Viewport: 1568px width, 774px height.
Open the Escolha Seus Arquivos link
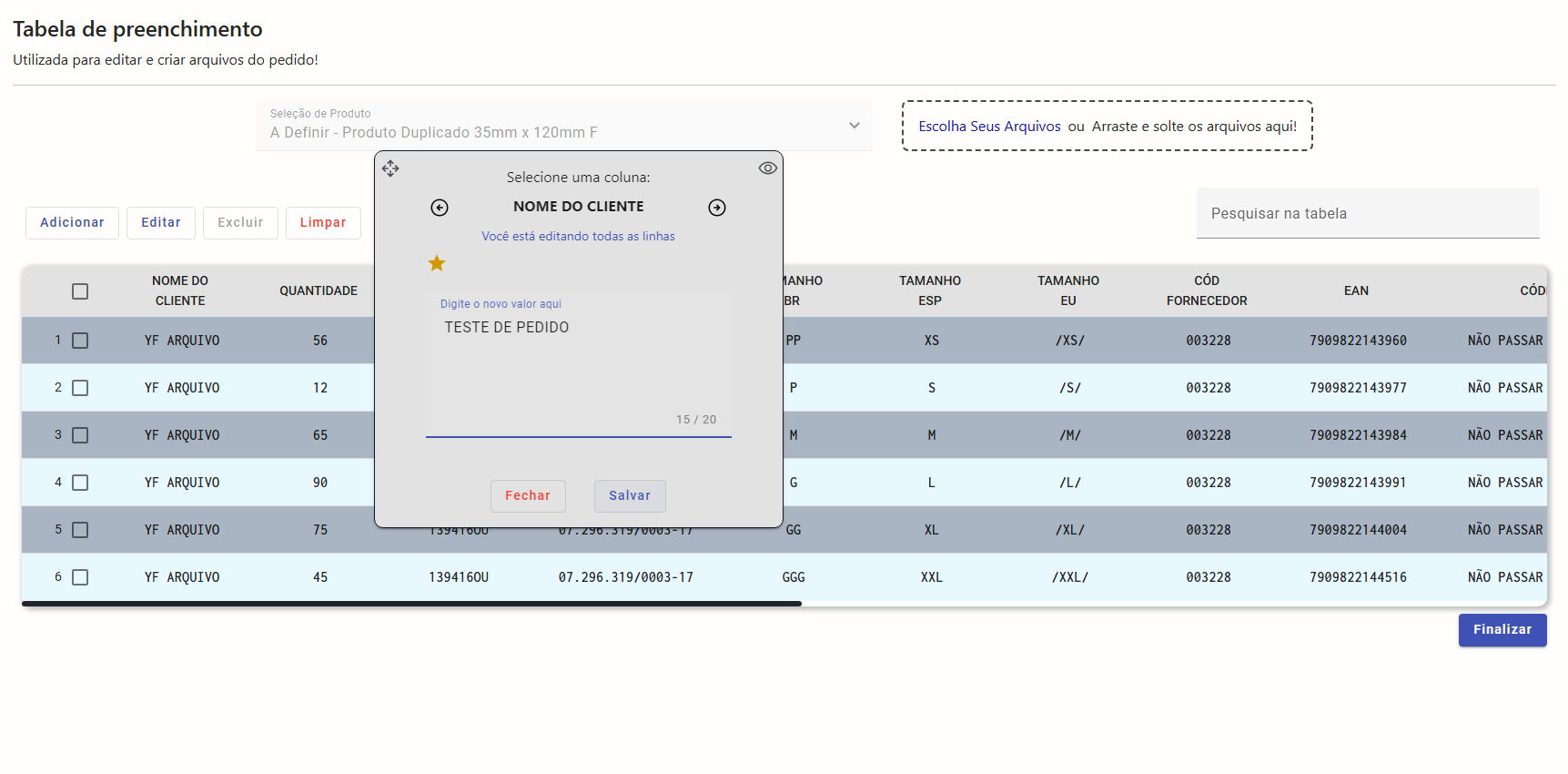989,127
